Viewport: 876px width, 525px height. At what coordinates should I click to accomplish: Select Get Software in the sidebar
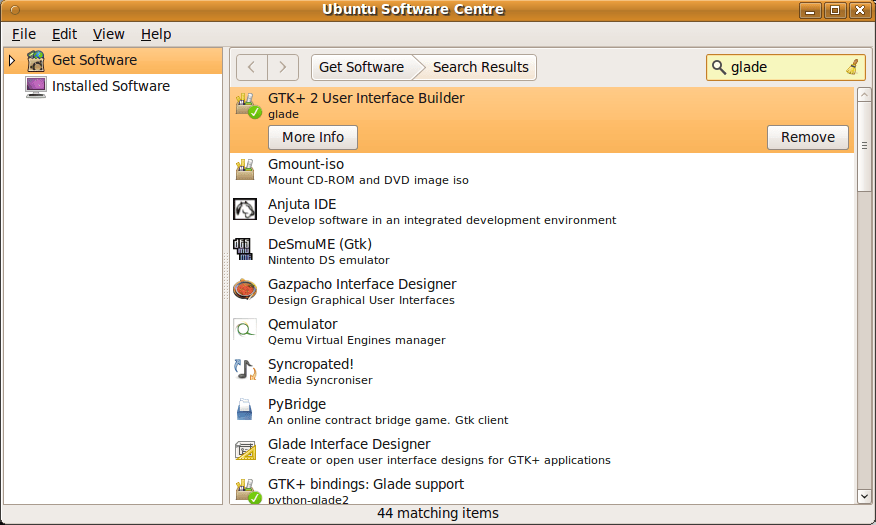(113, 60)
